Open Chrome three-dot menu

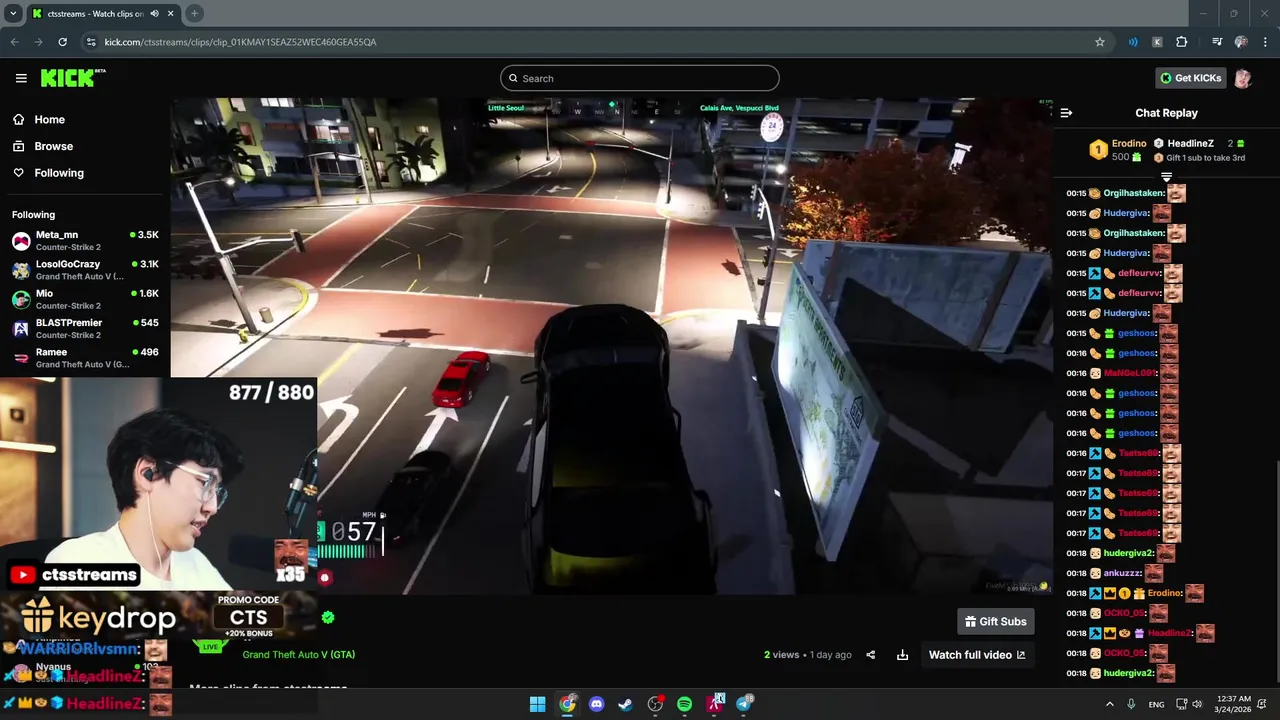click(x=1264, y=42)
